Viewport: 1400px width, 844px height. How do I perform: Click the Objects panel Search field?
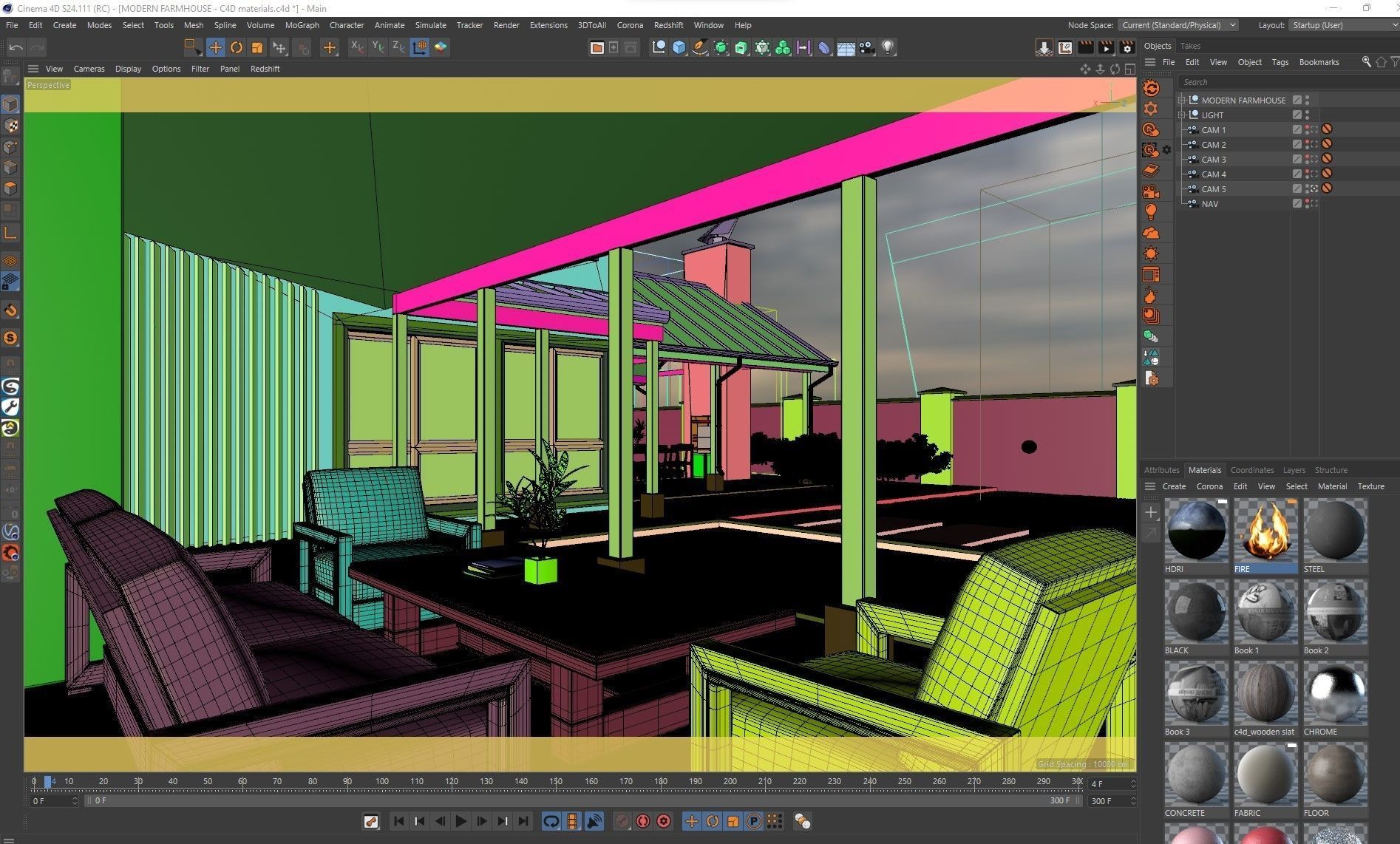click(x=1288, y=82)
